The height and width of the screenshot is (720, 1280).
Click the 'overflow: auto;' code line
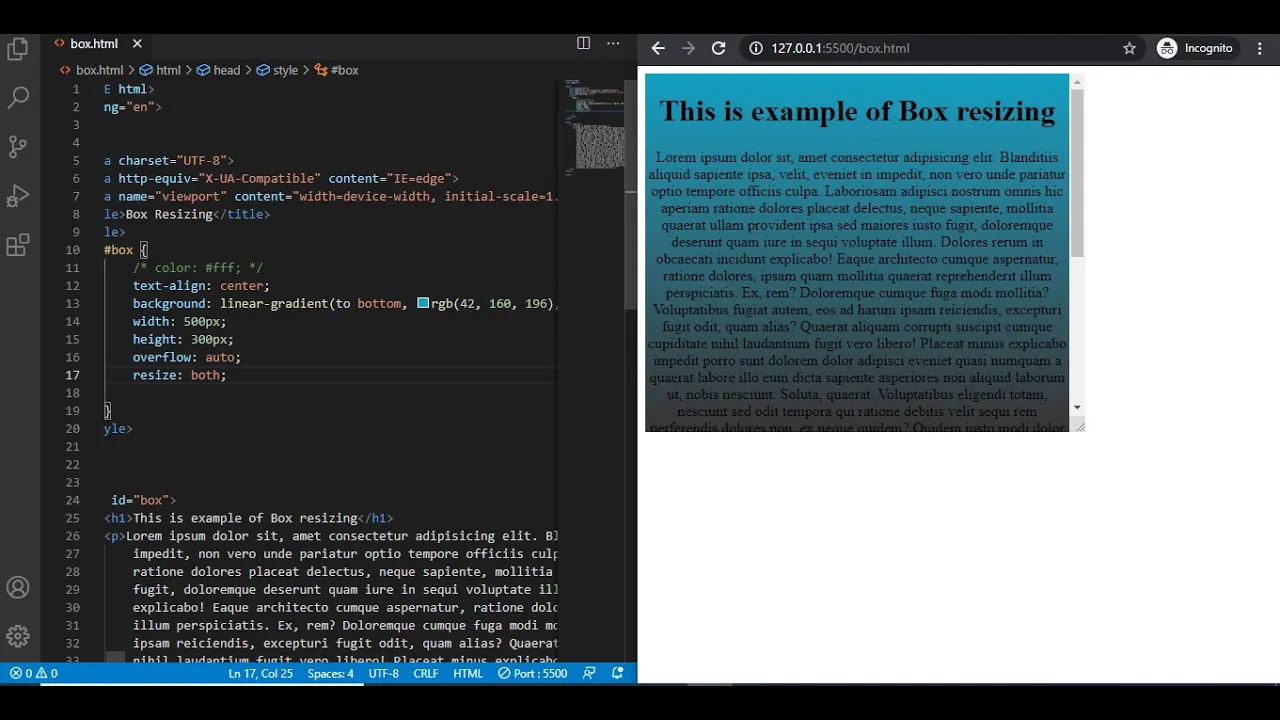187,357
